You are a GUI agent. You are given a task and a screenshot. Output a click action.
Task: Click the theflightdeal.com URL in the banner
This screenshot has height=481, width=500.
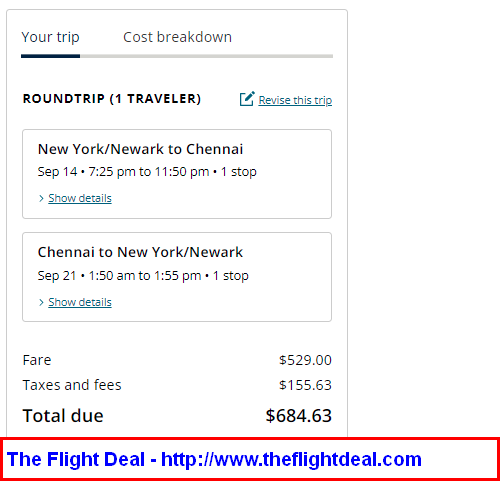tap(291, 459)
